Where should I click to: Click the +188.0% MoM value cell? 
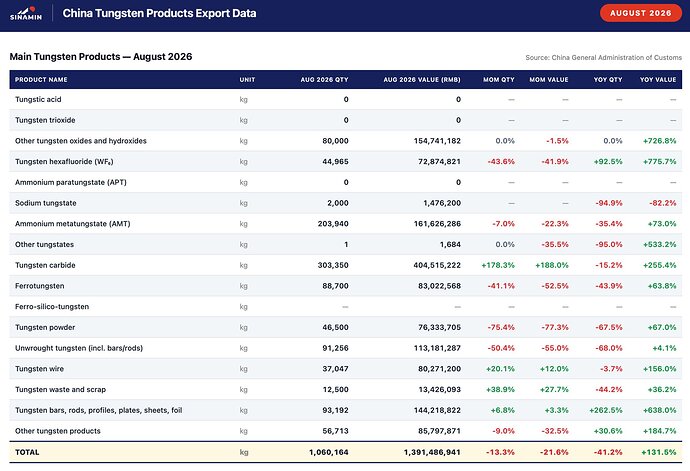click(552, 265)
